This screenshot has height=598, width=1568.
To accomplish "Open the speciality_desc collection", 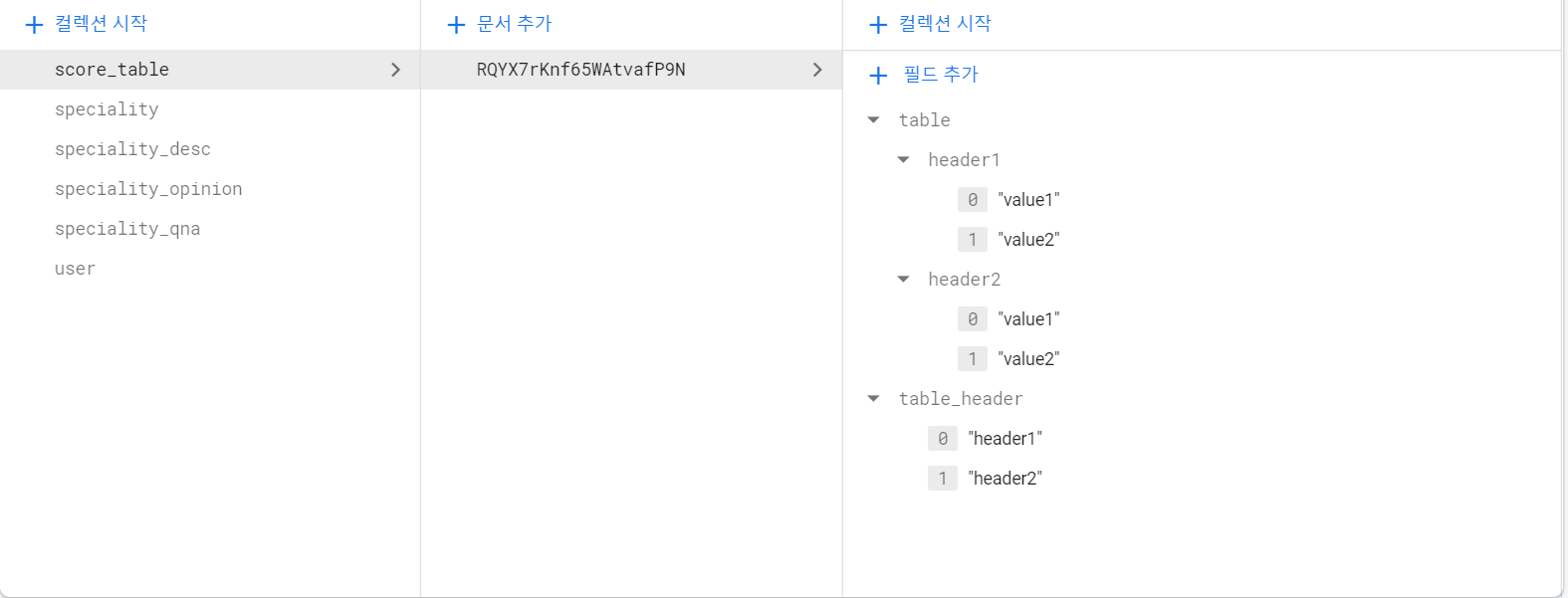I will [132, 149].
